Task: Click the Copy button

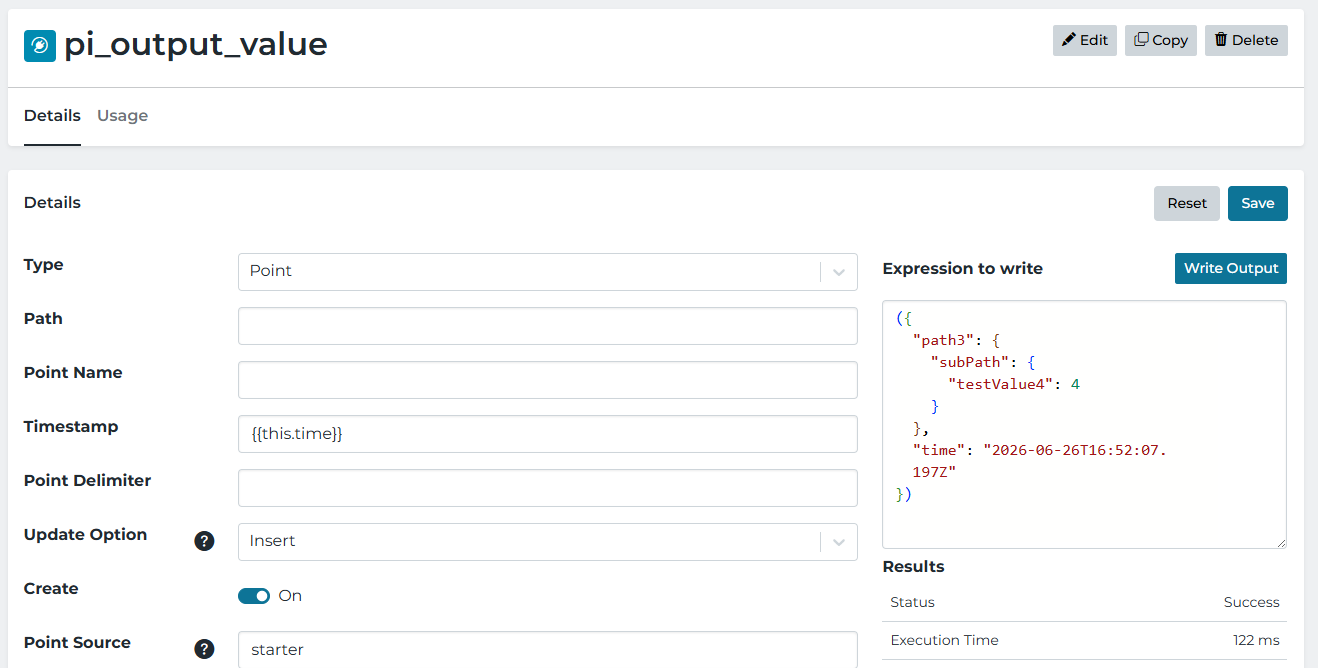Action: [x=1161, y=40]
